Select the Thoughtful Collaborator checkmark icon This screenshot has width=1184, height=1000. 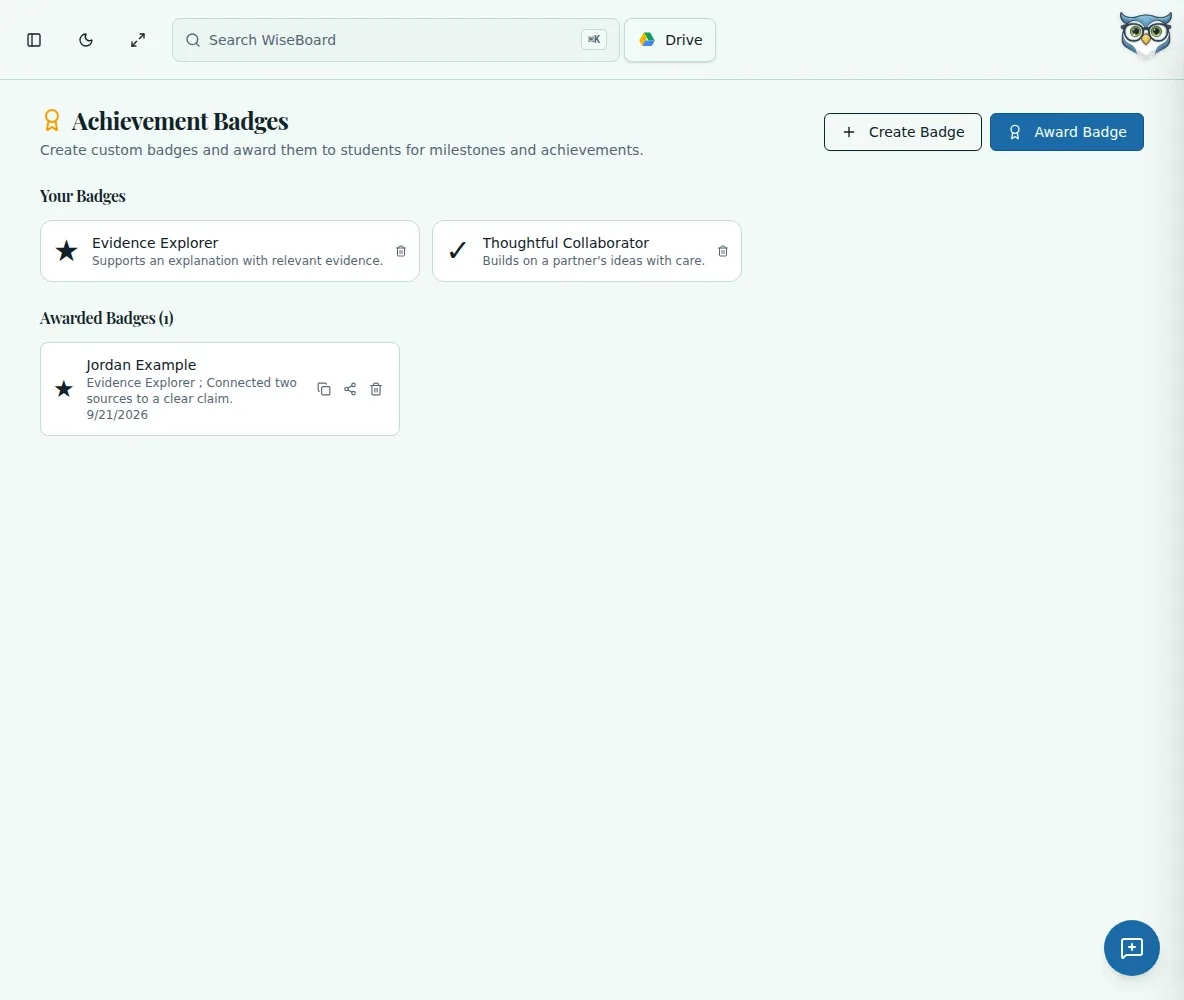(458, 250)
